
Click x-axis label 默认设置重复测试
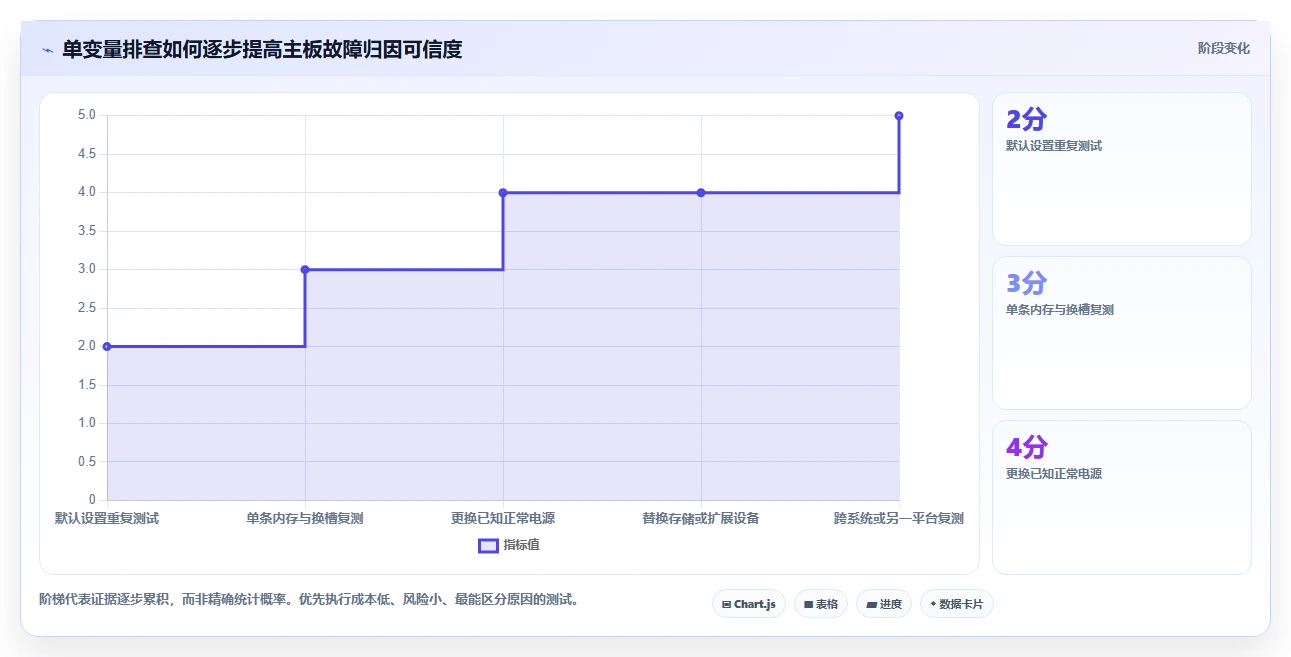click(107, 518)
